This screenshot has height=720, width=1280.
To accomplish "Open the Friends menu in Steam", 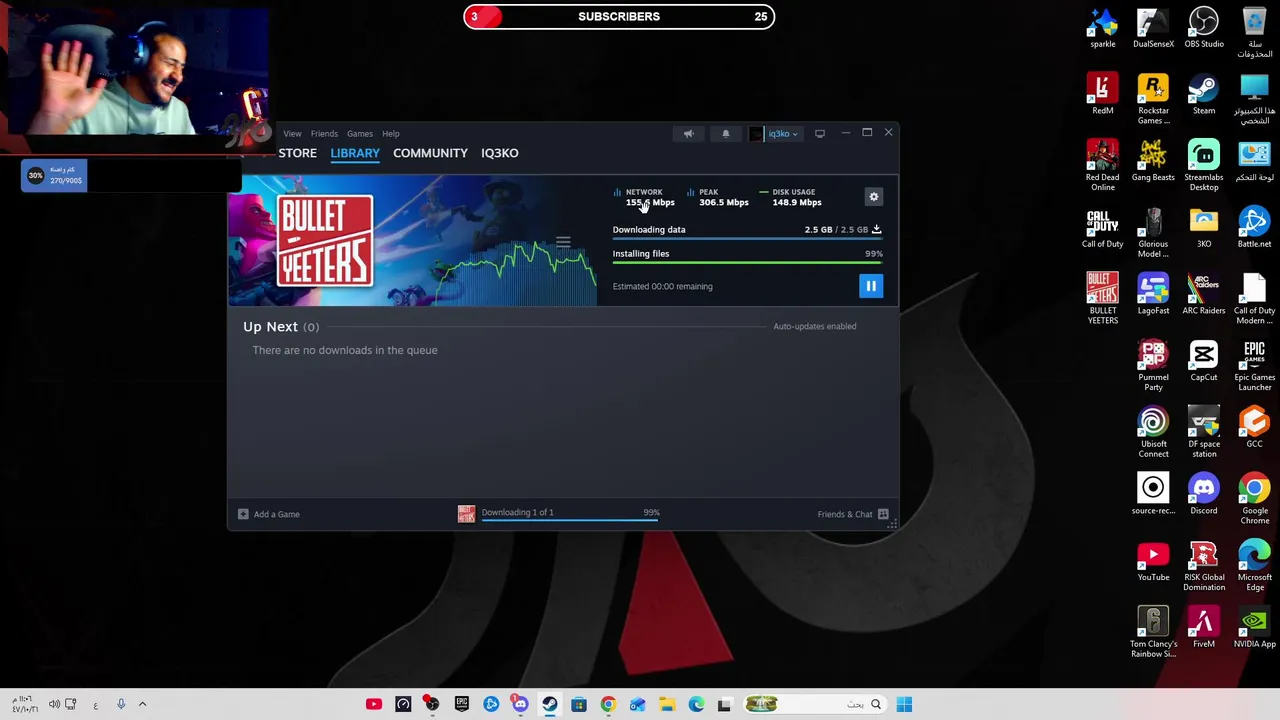I will [324, 133].
